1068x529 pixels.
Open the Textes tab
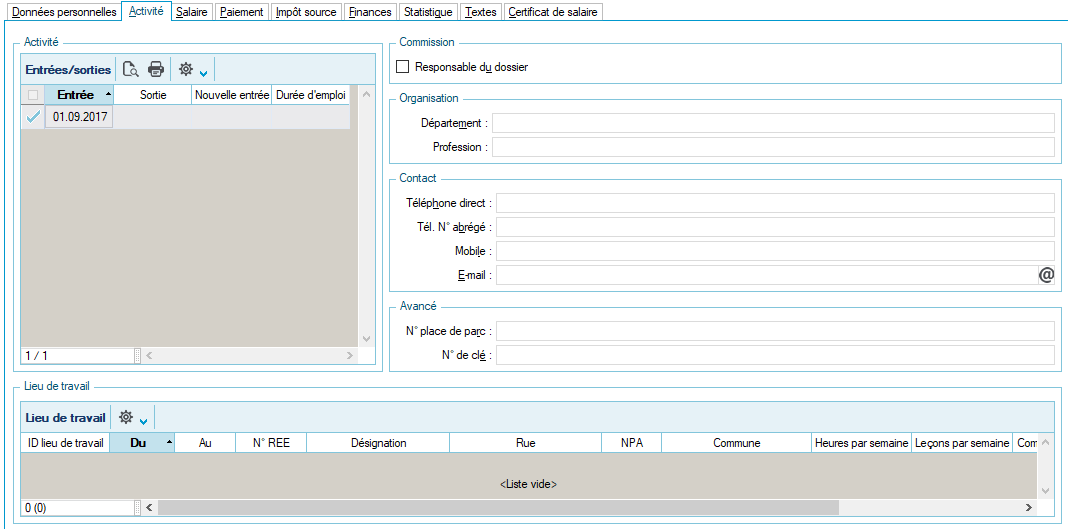pos(481,12)
